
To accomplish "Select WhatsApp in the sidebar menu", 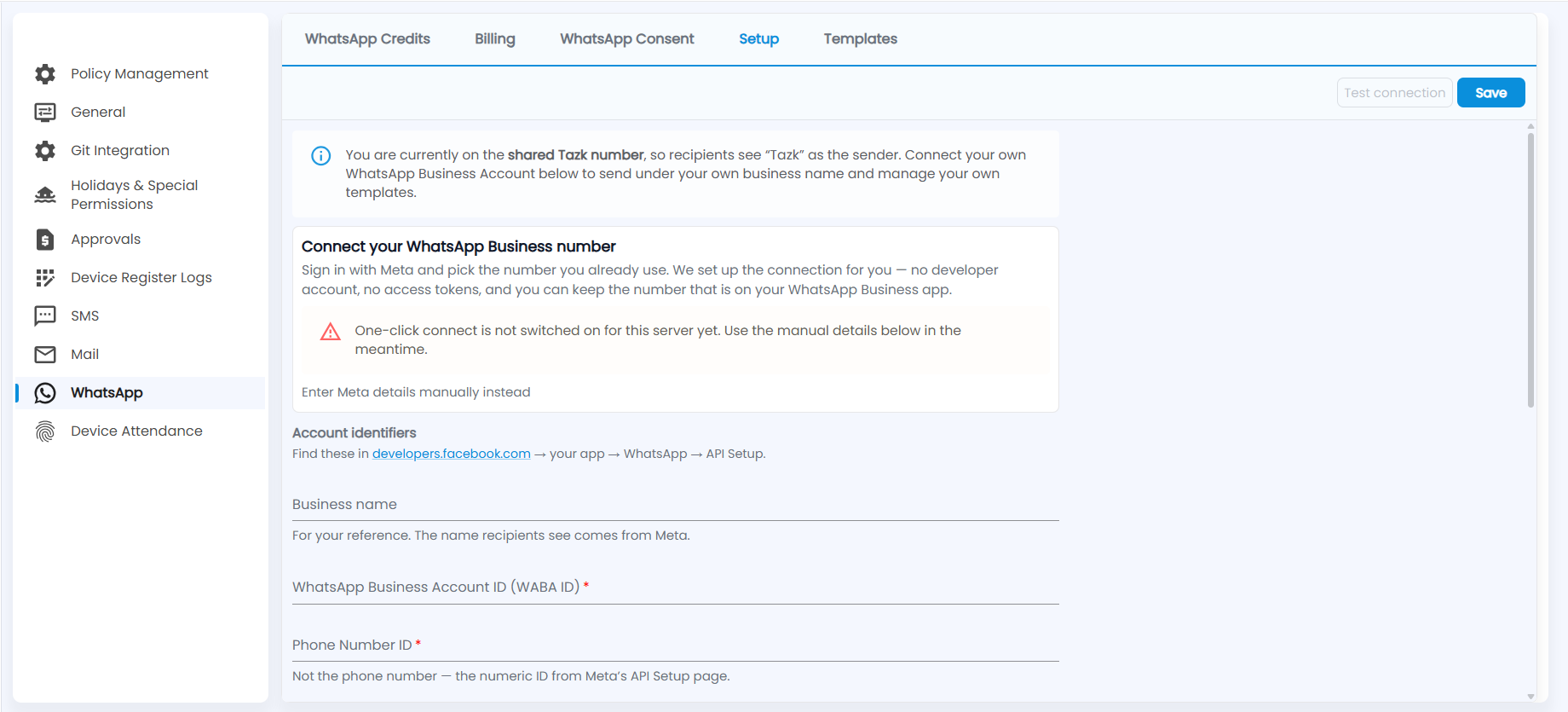I will pos(140,393).
